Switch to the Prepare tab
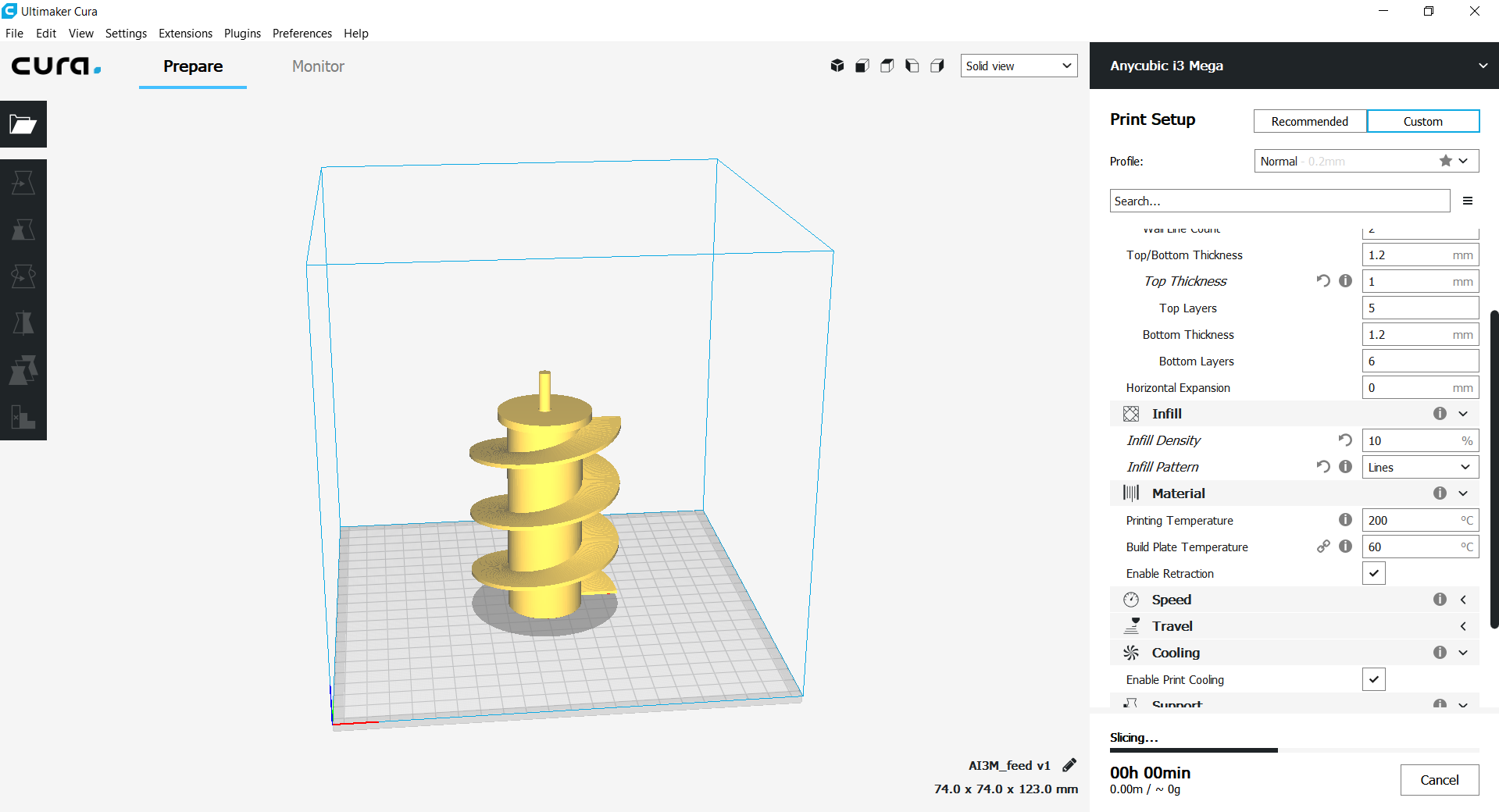This screenshot has height=812, width=1499. pyautogui.click(x=193, y=66)
